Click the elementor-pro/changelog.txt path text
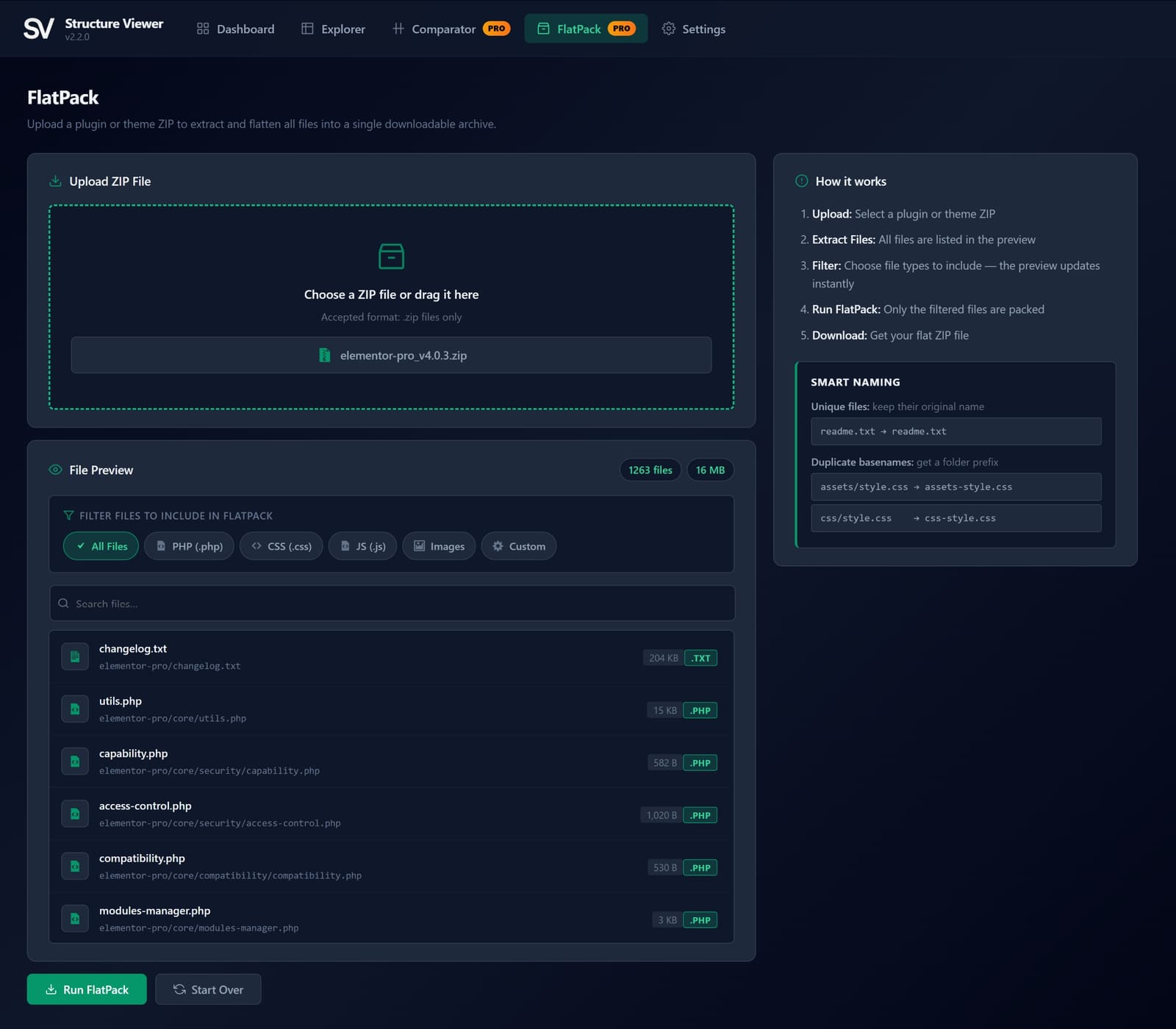 pos(170,666)
